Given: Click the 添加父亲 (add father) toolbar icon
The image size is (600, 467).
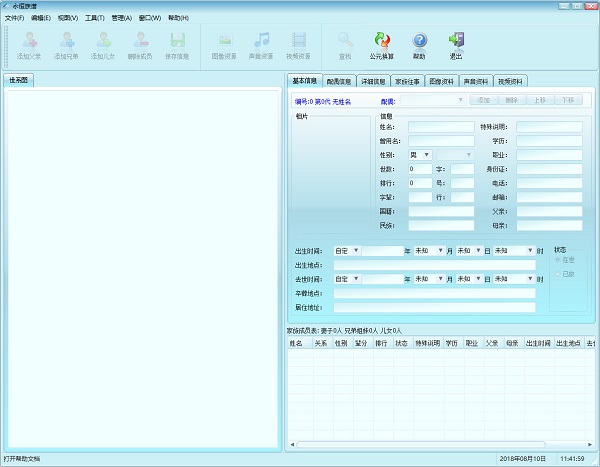Looking at the screenshot, I should pos(29,41).
